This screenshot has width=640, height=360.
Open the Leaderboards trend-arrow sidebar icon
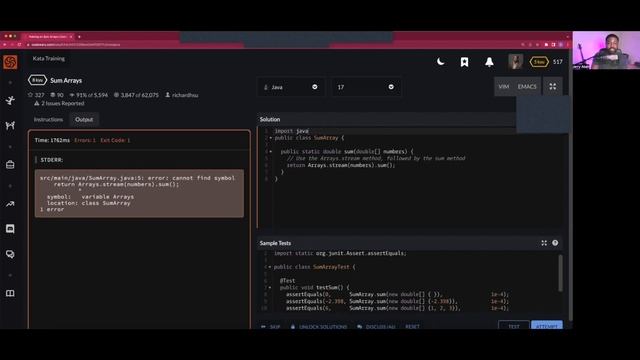point(10,204)
